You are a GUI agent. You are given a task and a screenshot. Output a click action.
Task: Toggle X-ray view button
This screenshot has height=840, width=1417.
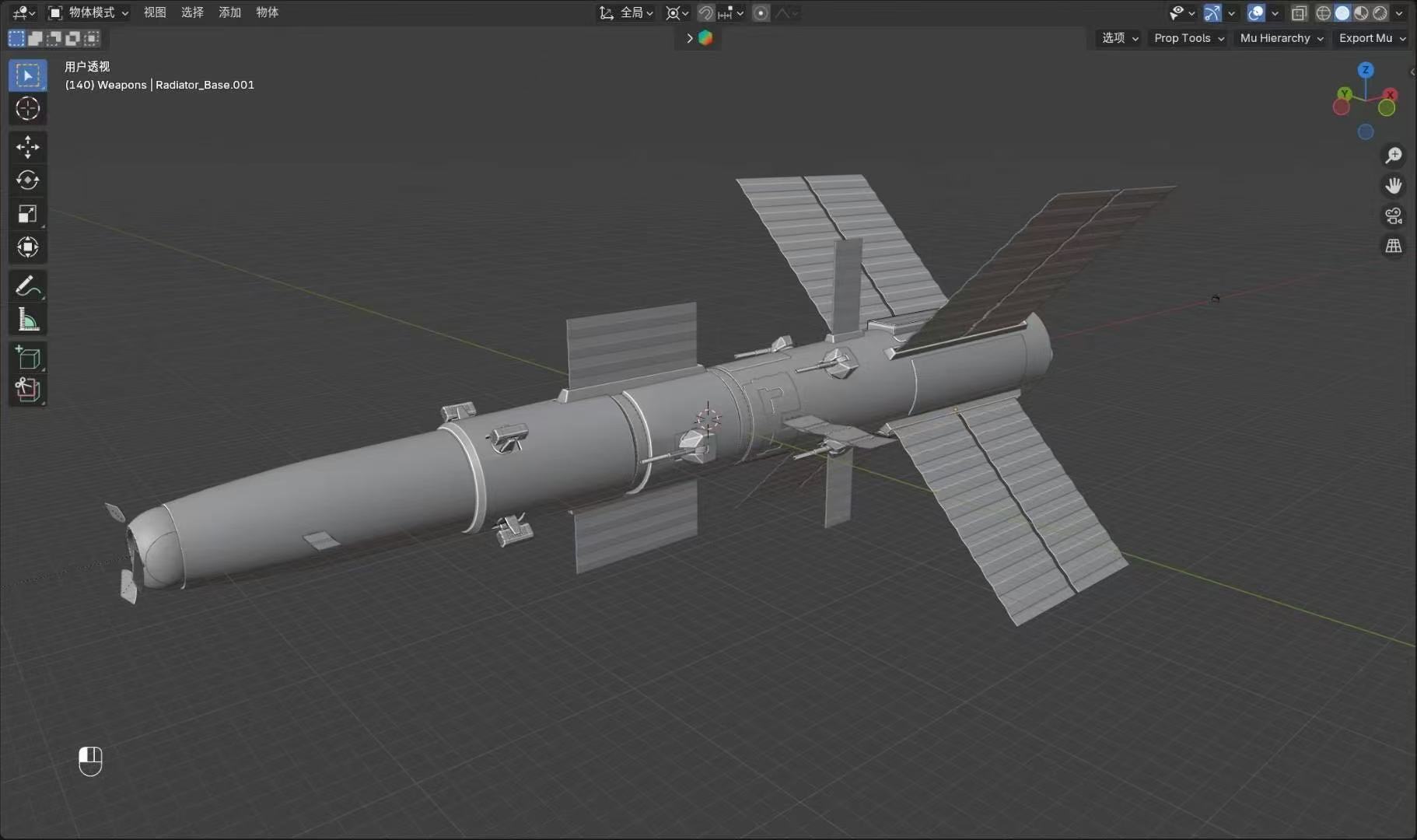point(1298,12)
